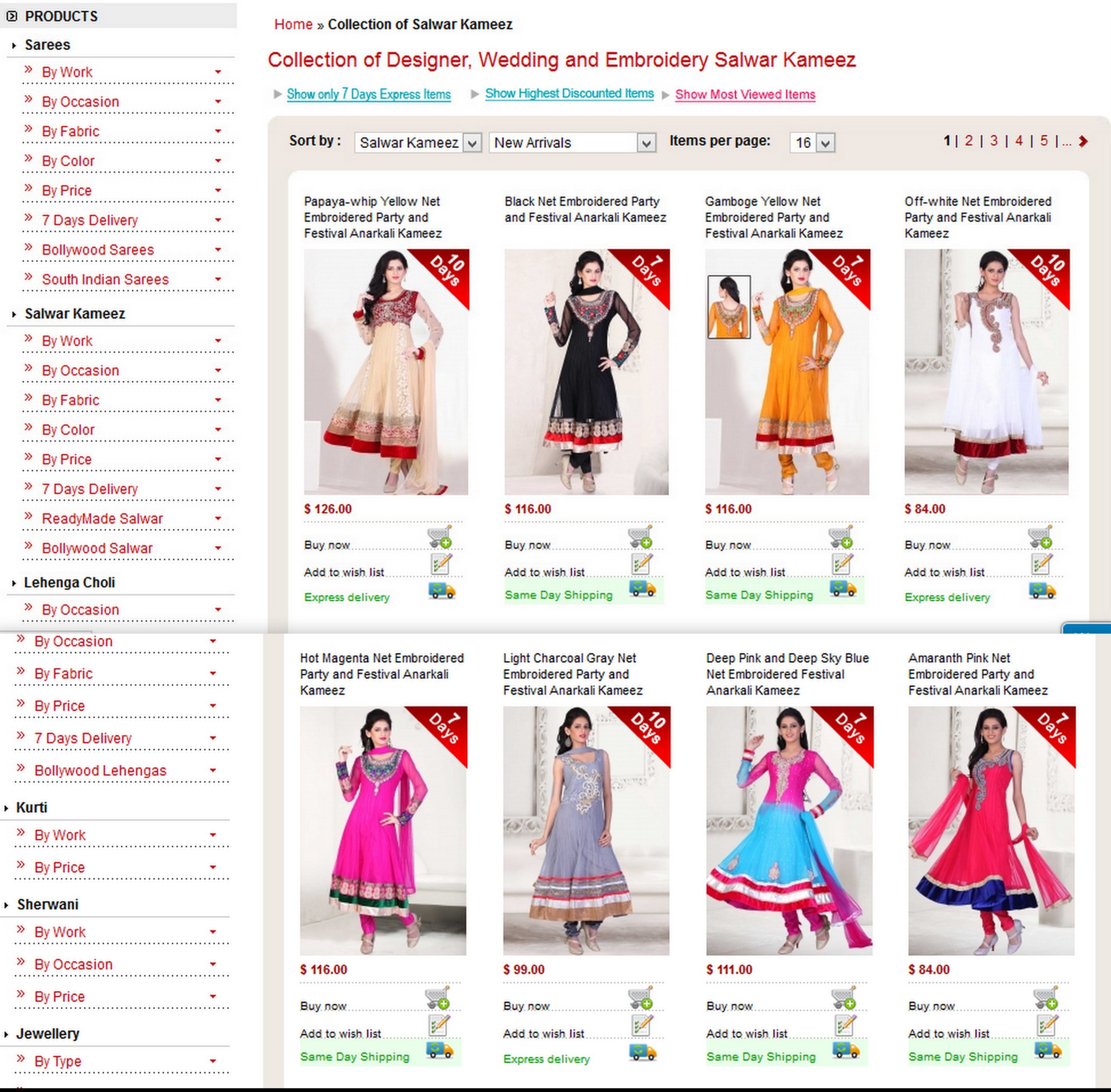The width and height of the screenshot is (1111, 1092).
Task: Click wish list icon for Off-white Net Kameez
Action: pyautogui.click(x=1042, y=564)
